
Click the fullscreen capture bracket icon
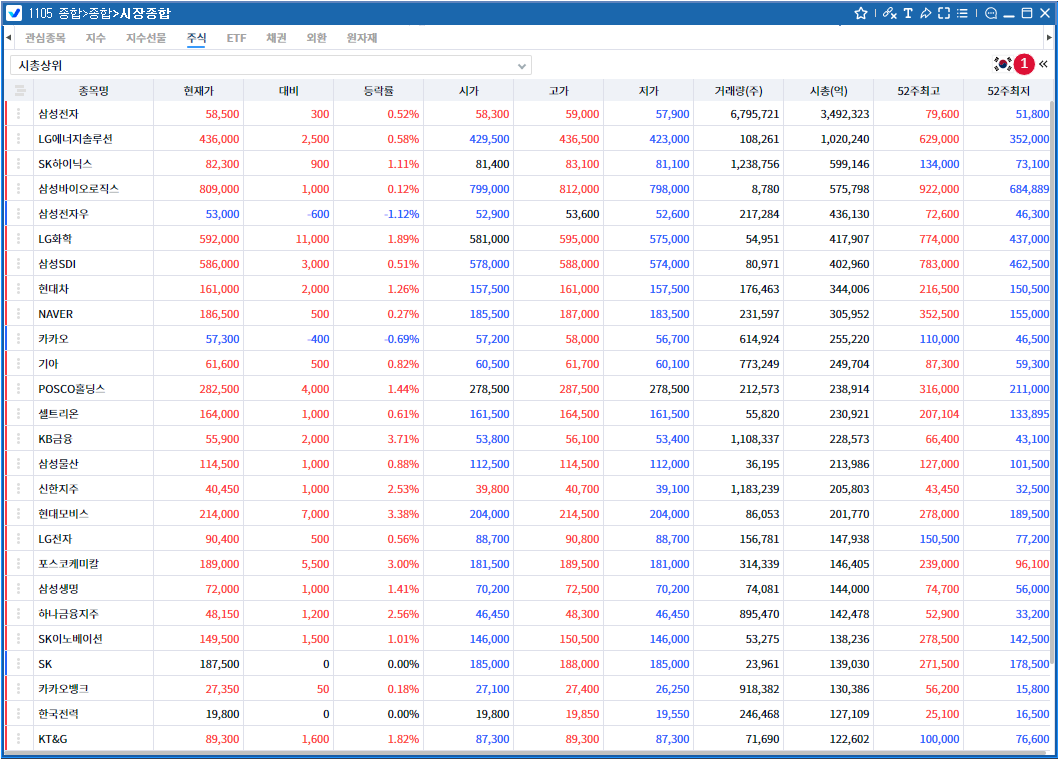pos(944,13)
